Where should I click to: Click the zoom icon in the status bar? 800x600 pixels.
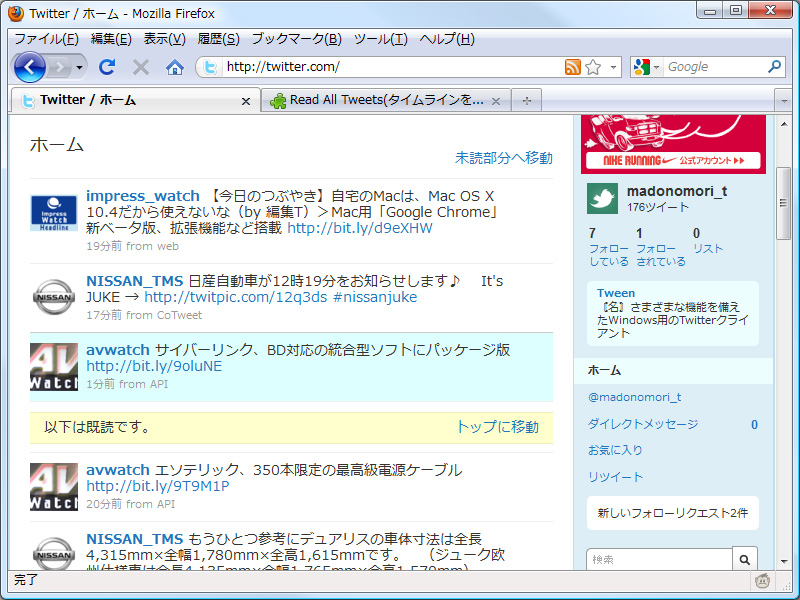761,580
